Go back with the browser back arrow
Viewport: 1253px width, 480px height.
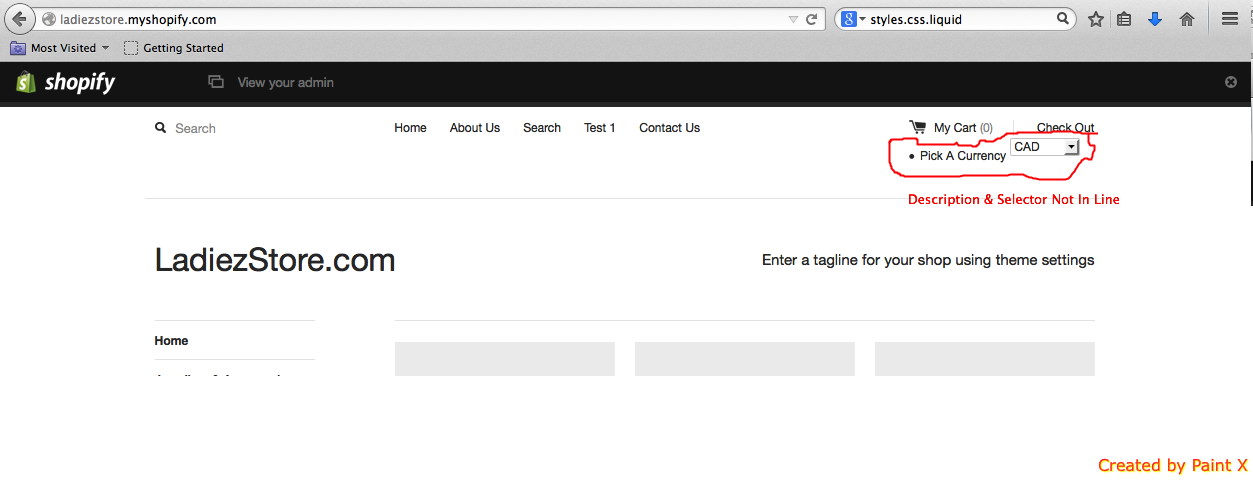pos(19,19)
